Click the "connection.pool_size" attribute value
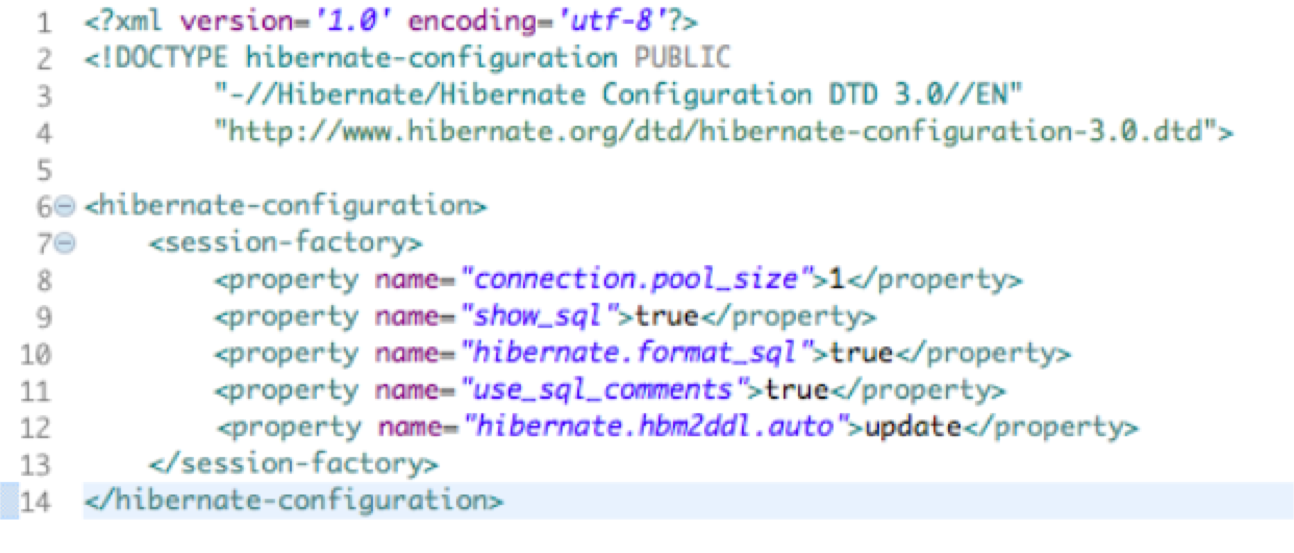This screenshot has height=553, width=1294. (x=643, y=280)
